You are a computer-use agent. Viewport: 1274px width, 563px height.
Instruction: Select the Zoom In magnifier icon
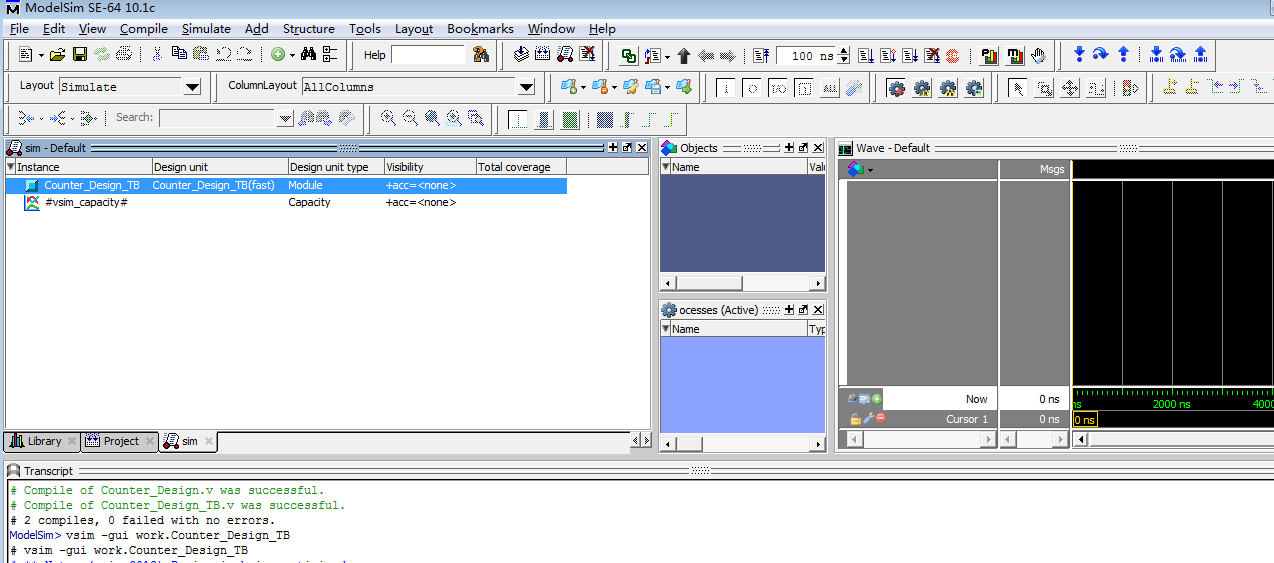(388, 118)
